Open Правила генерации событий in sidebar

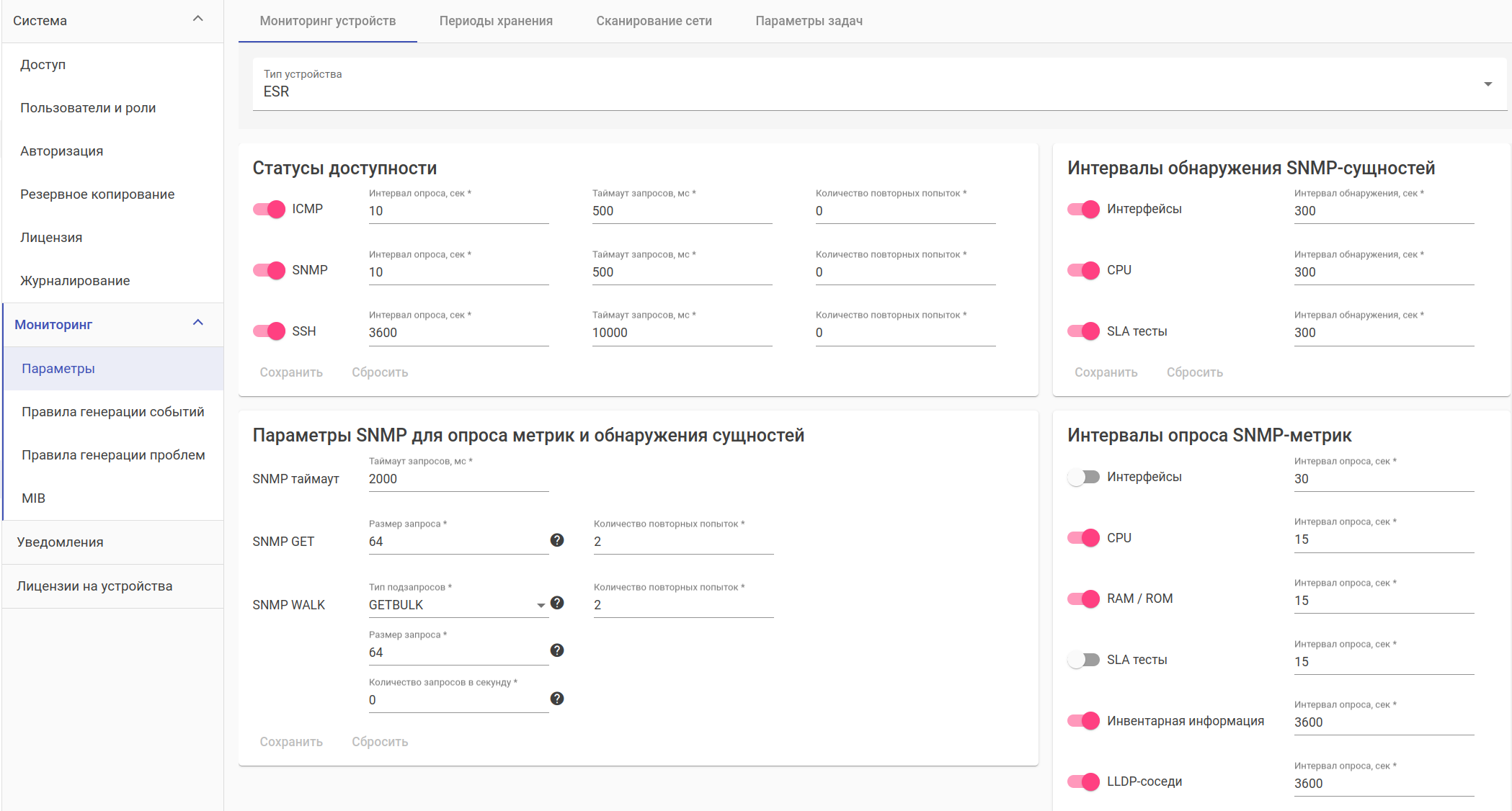[113, 412]
